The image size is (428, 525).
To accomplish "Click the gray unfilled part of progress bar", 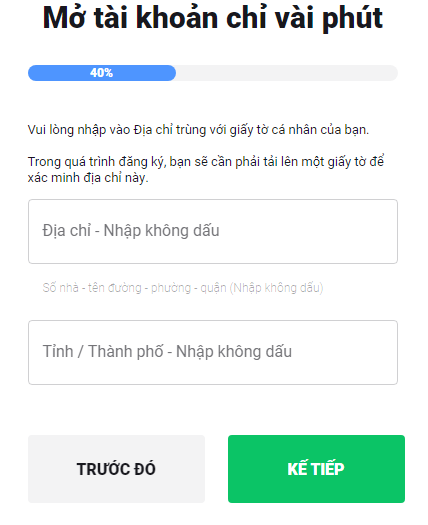I will click(287, 73).
